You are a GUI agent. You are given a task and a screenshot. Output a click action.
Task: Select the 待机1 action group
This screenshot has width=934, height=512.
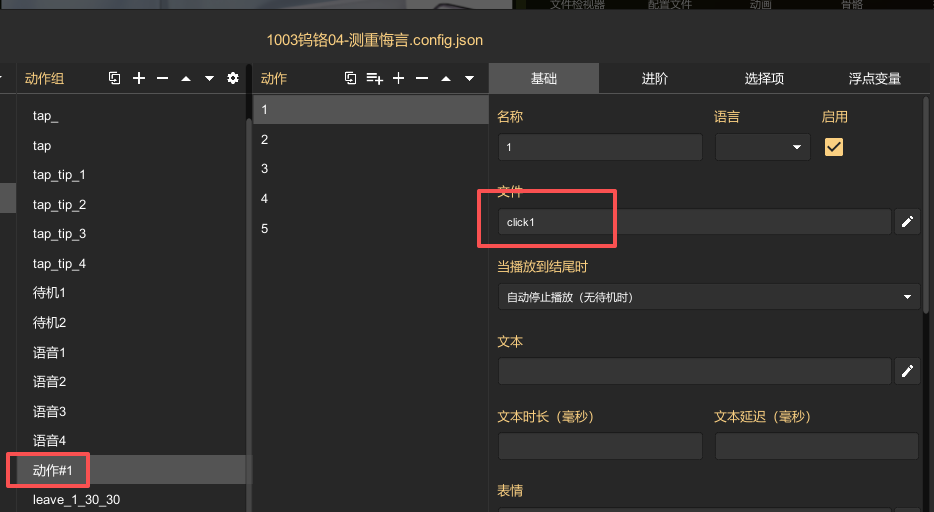[49, 293]
